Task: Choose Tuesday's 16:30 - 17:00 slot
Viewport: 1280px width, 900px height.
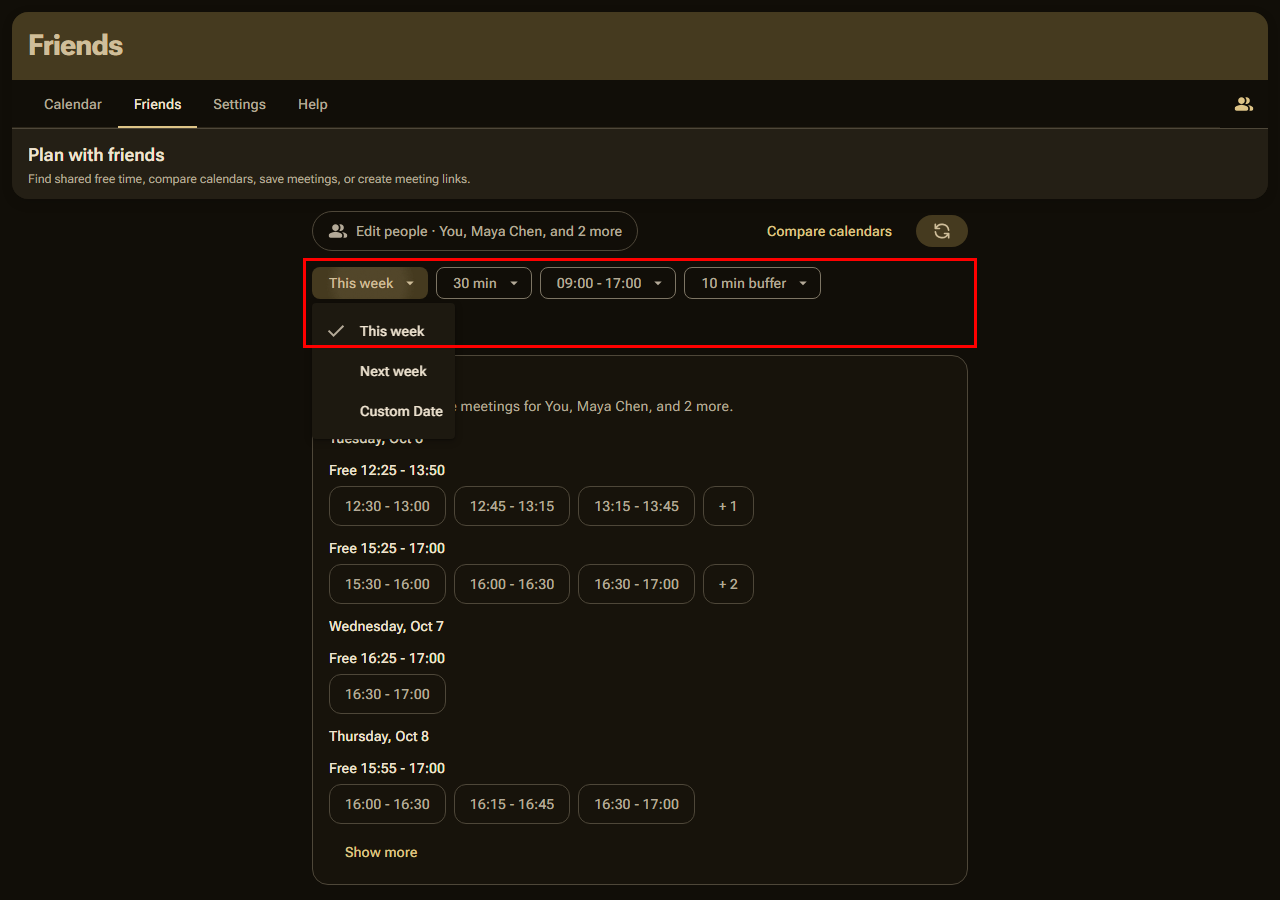Action: pyautogui.click(x=636, y=584)
